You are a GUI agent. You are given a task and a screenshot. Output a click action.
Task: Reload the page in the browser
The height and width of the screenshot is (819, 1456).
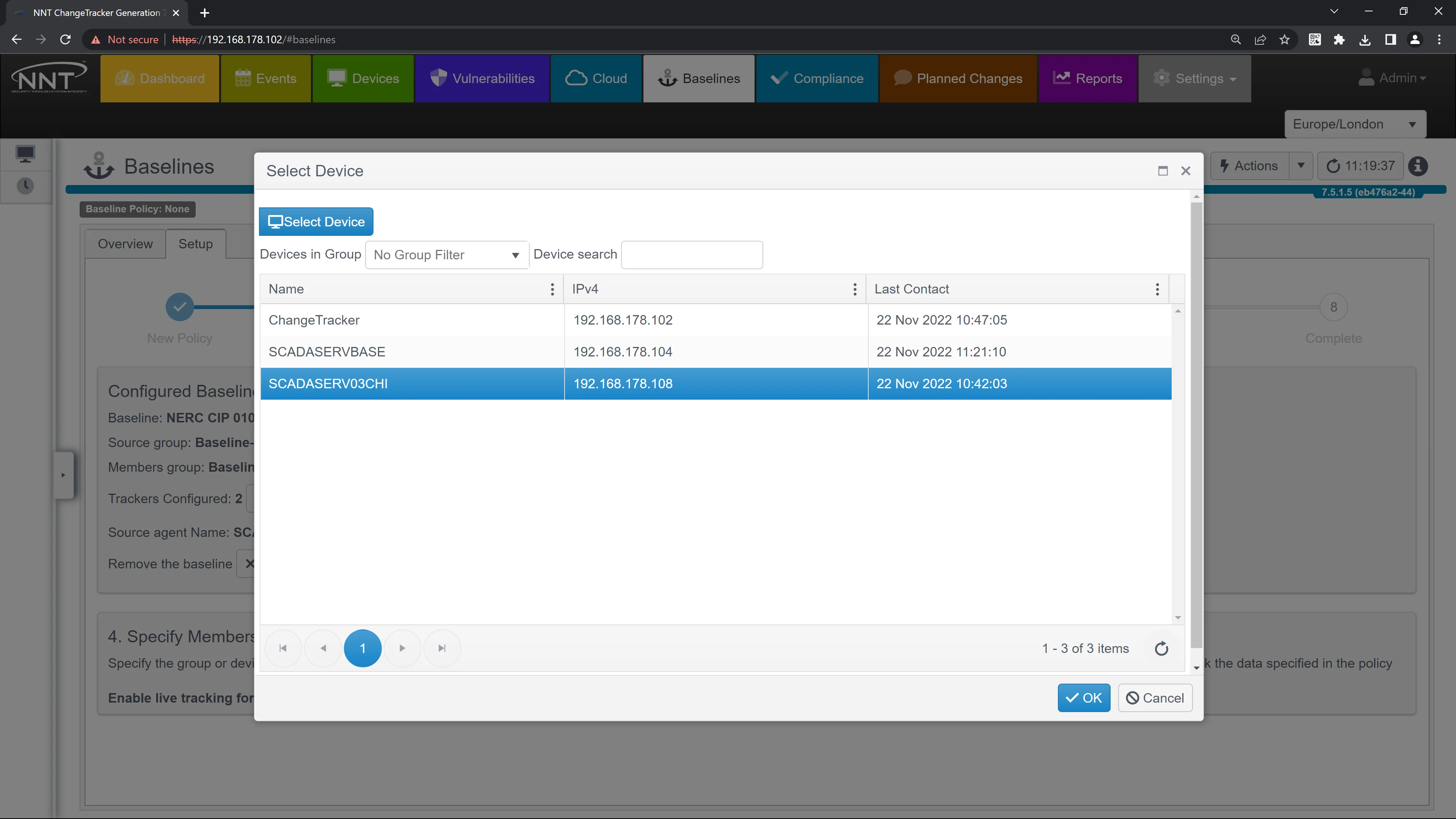[x=66, y=39]
